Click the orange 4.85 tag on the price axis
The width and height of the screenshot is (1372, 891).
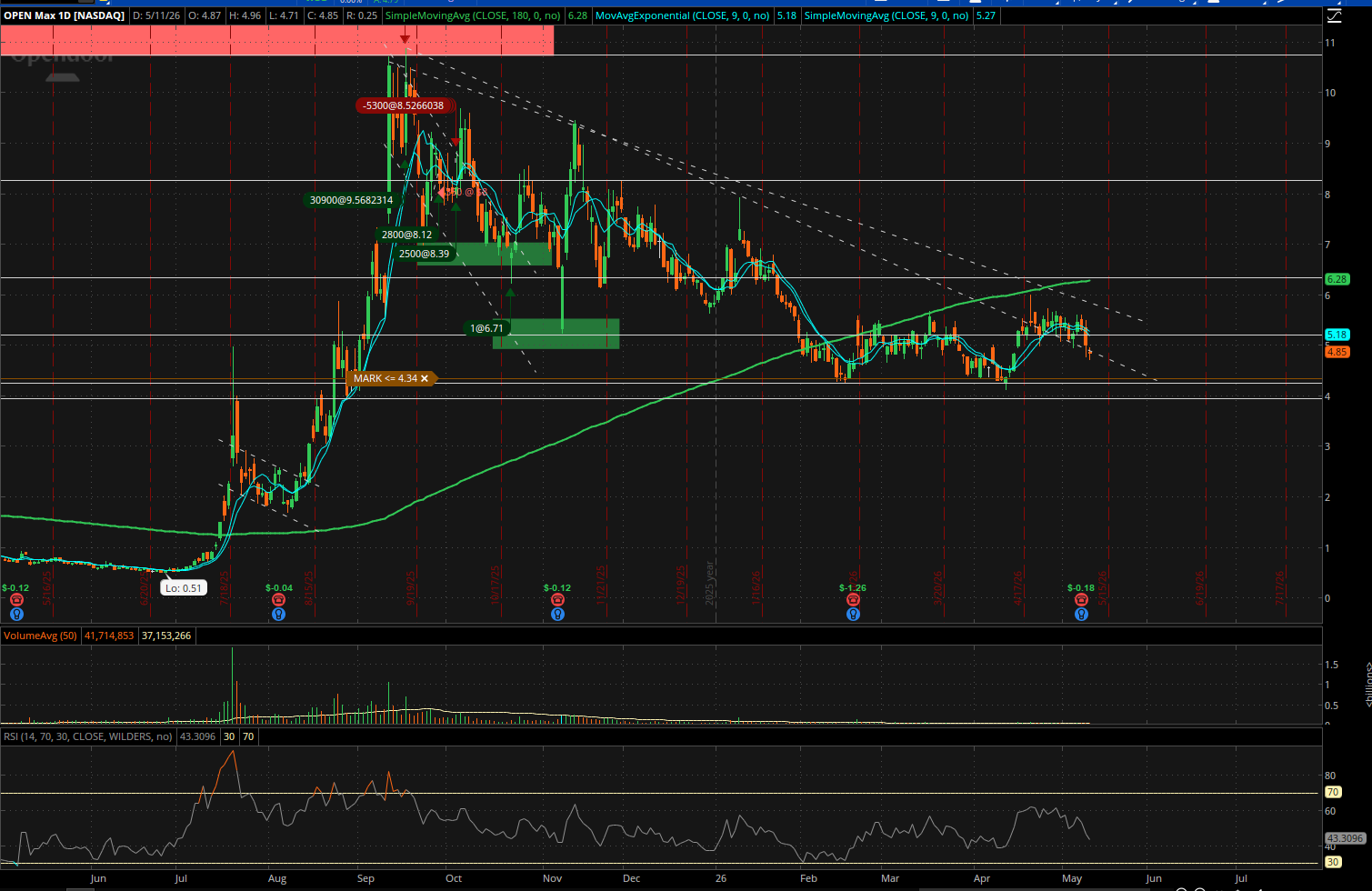1337,352
